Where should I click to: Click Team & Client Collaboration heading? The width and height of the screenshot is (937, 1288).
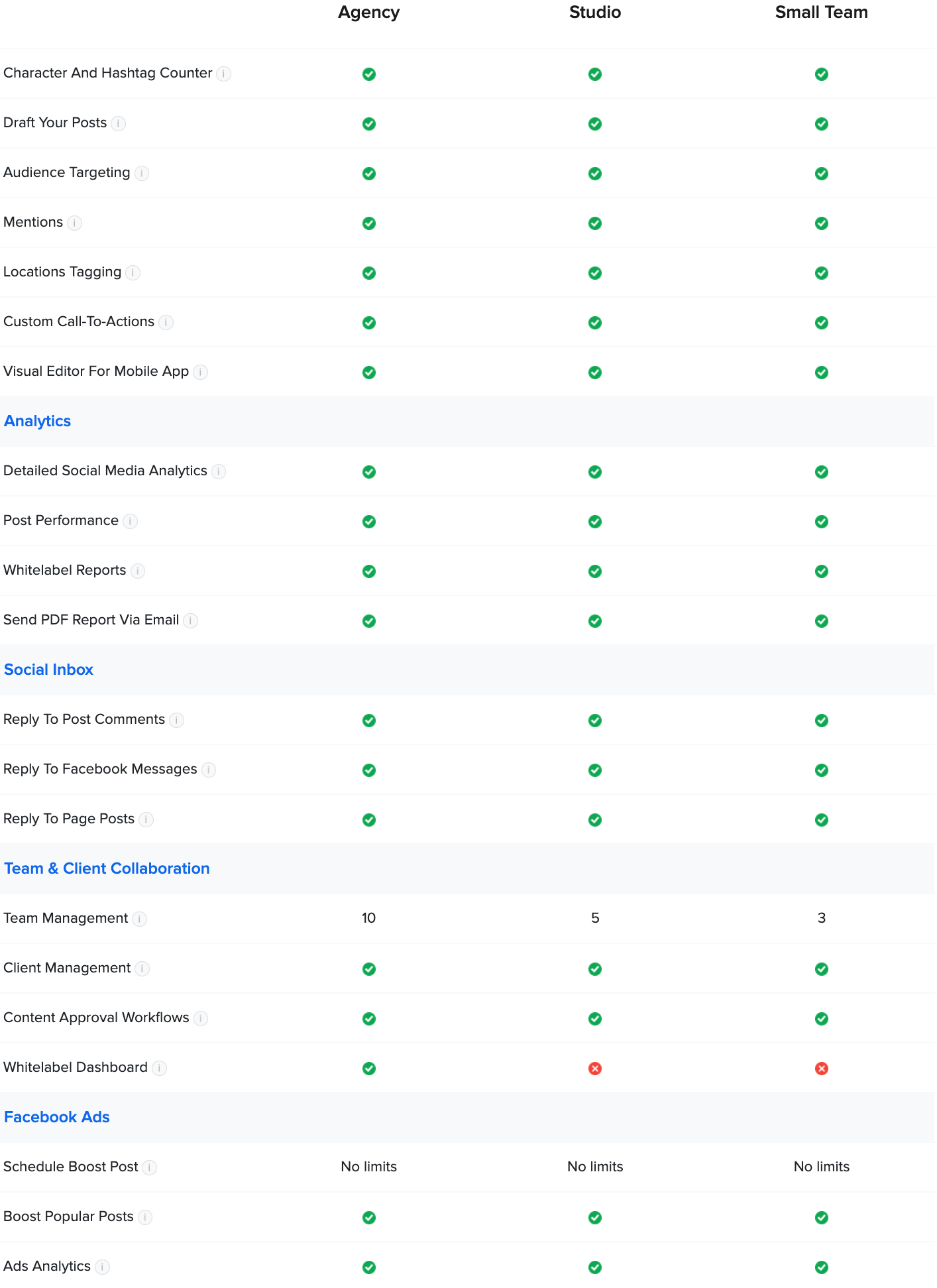pyautogui.click(x=107, y=868)
